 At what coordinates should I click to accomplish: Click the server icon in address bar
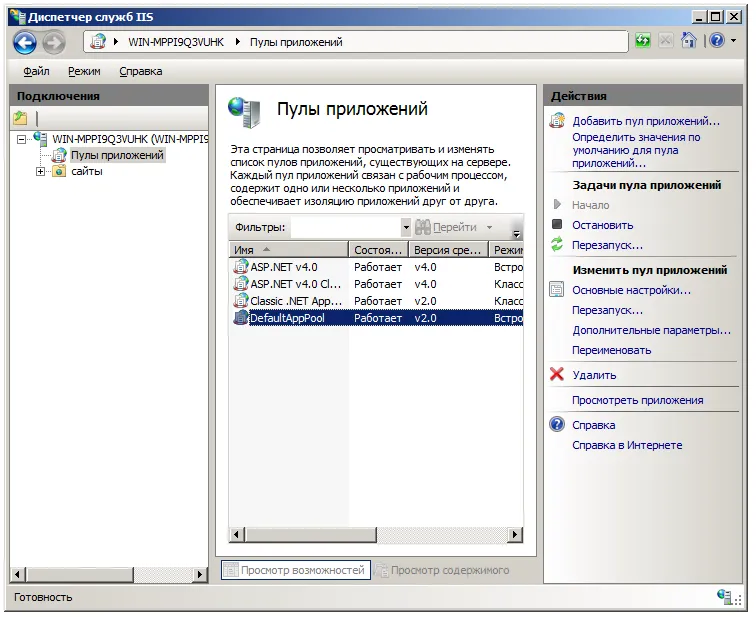click(98, 41)
